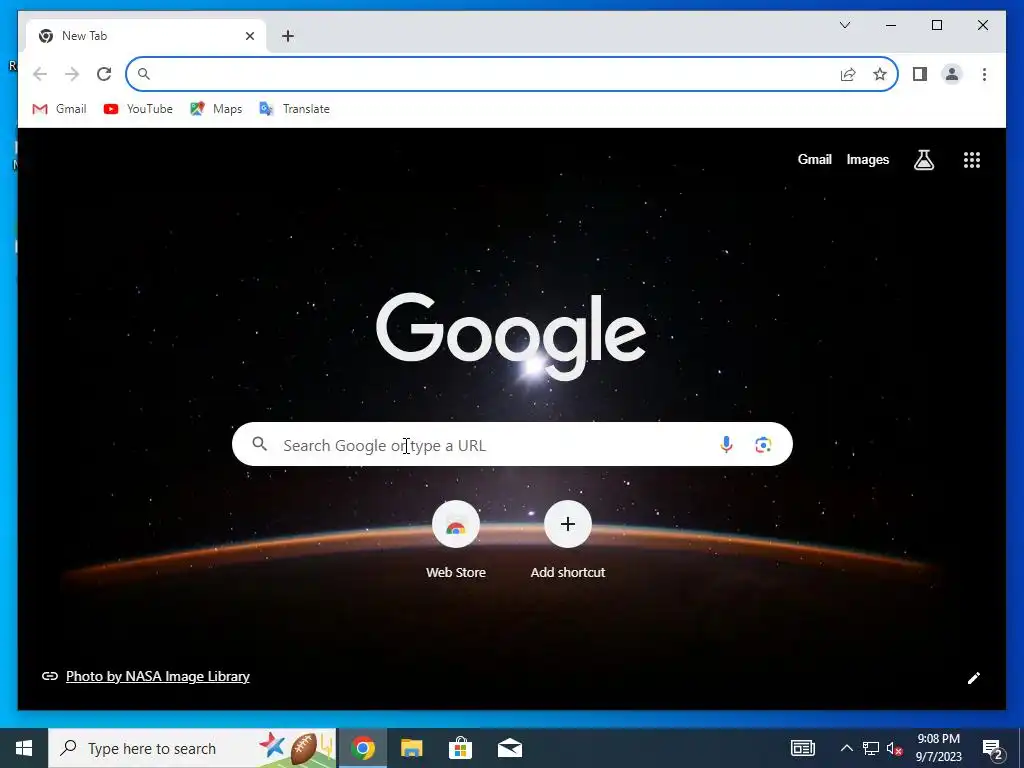Open a new tab with plus button
The image size is (1024, 768).
(287, 36)
